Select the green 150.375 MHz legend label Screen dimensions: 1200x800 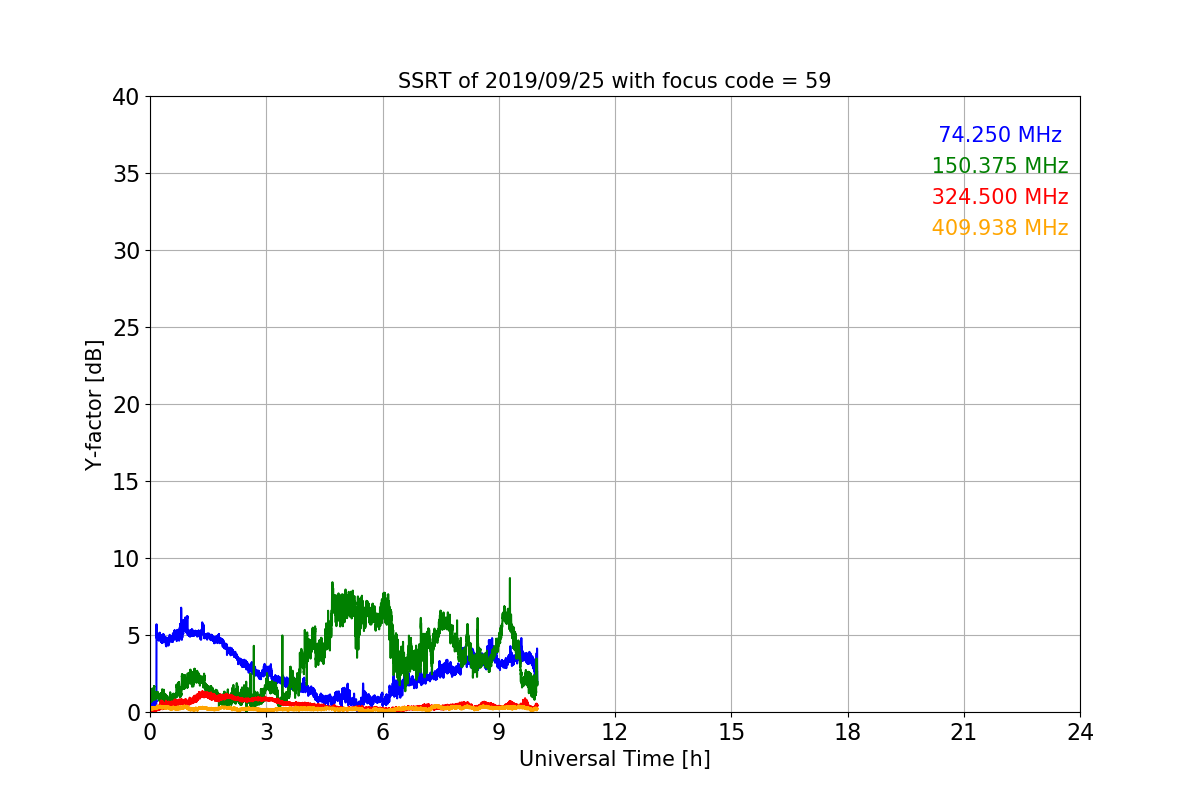(1000, 166)
